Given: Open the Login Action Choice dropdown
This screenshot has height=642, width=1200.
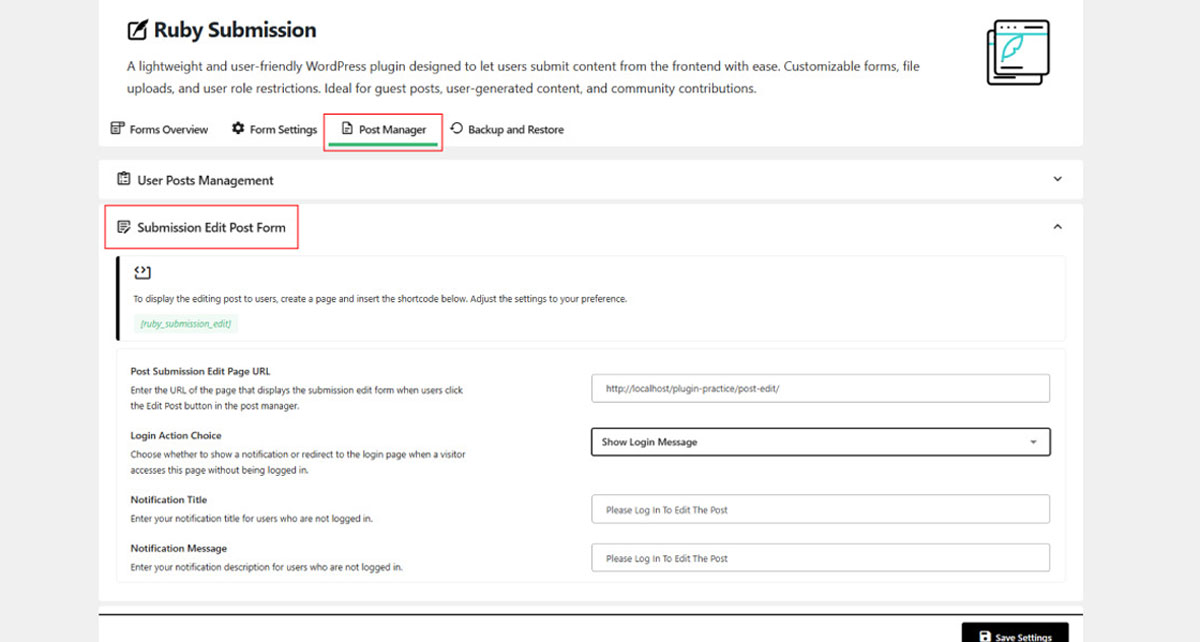Looking at the screenshot, I should (x=821, y=442).
